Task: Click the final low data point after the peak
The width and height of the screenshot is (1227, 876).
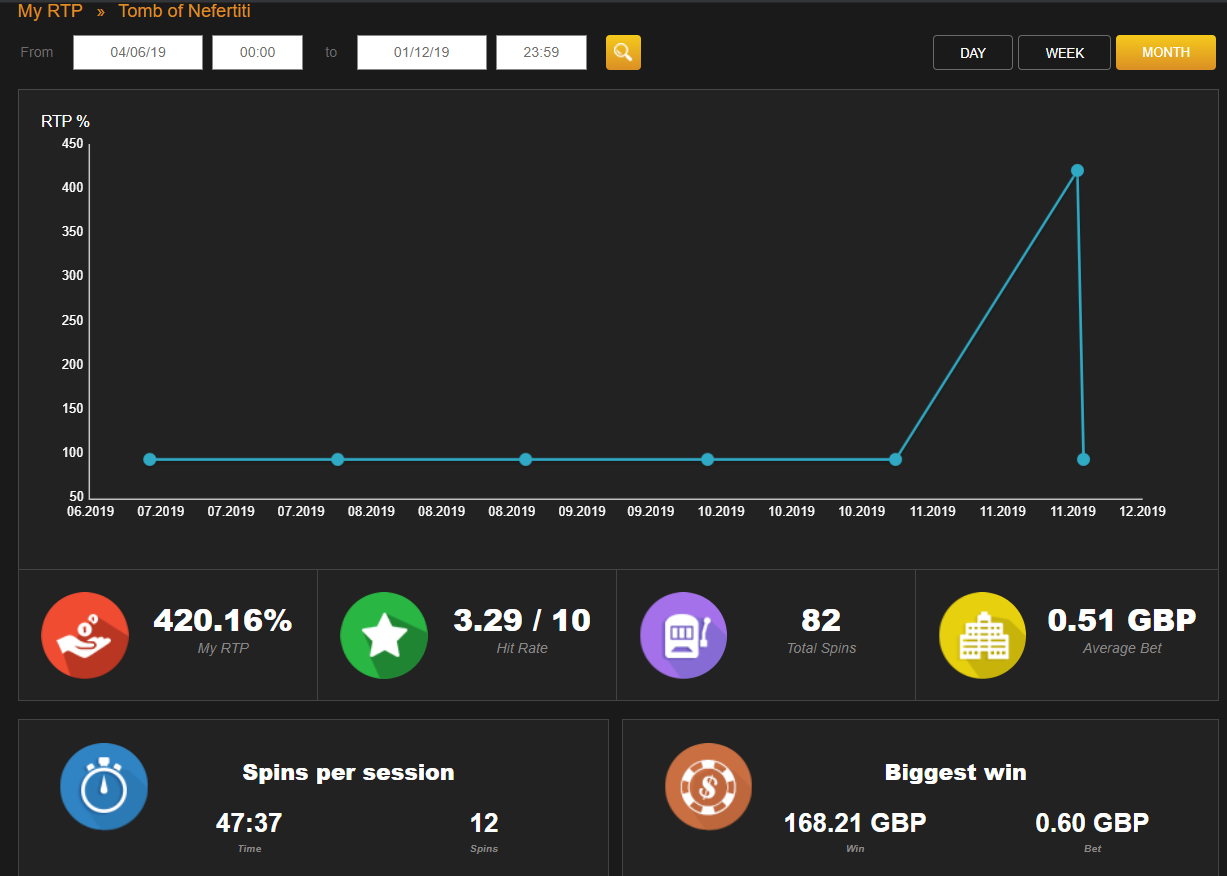Action: click(1083, 460)
